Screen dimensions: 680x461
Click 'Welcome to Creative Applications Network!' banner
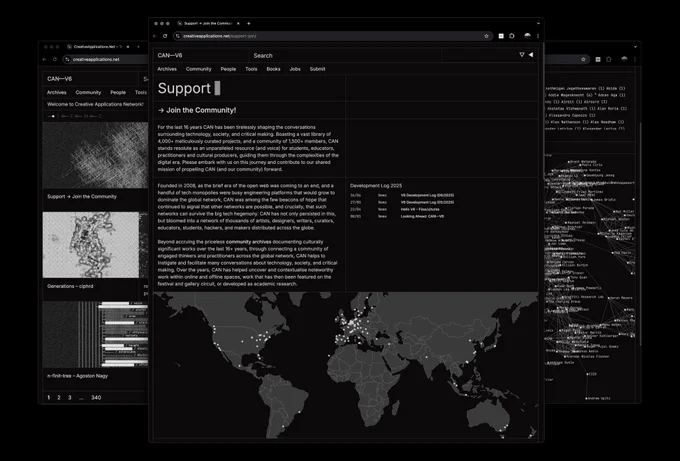click(x=95, y=104)
